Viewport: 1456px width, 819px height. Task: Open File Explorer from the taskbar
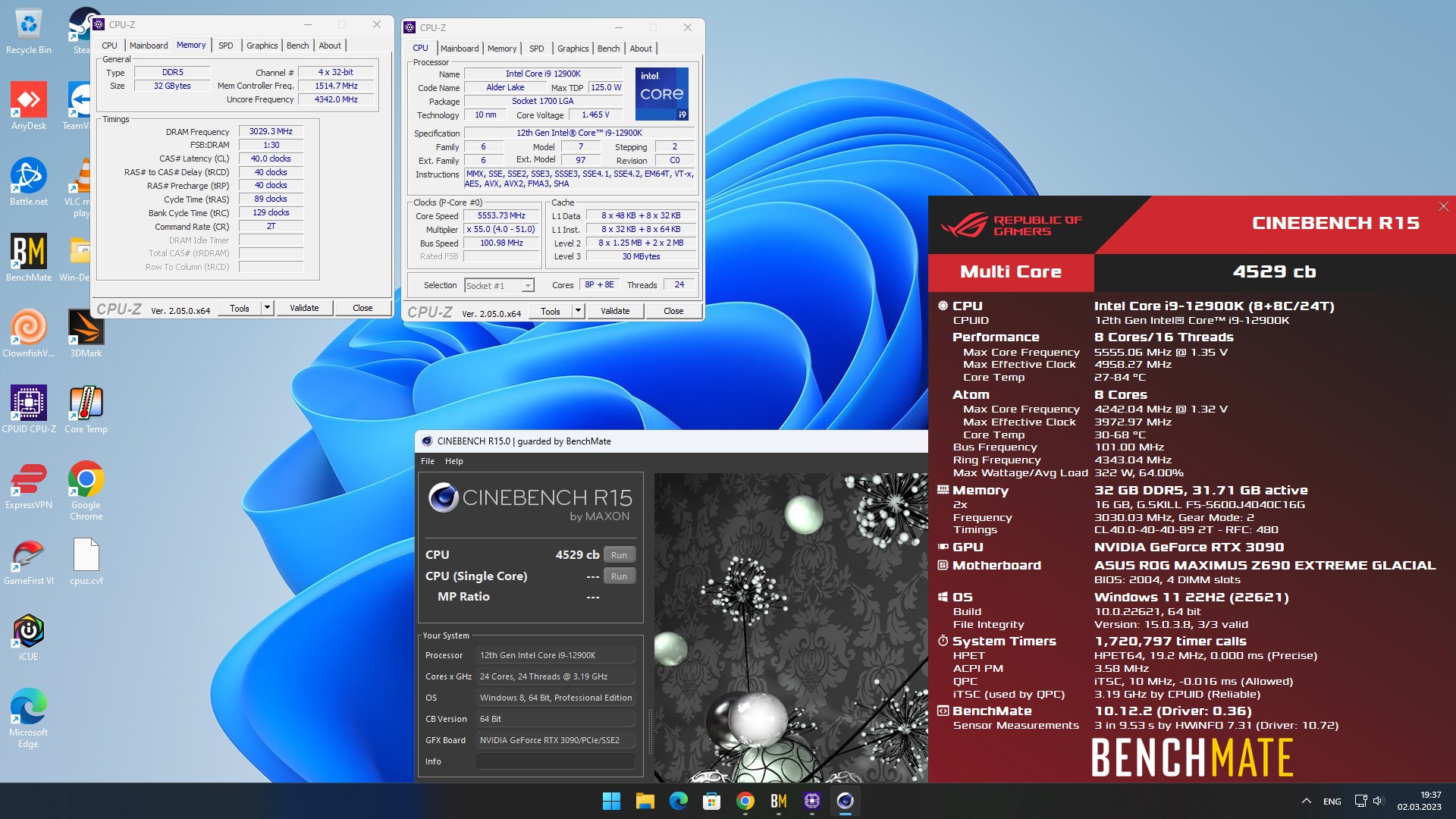[x=645, y=801]
